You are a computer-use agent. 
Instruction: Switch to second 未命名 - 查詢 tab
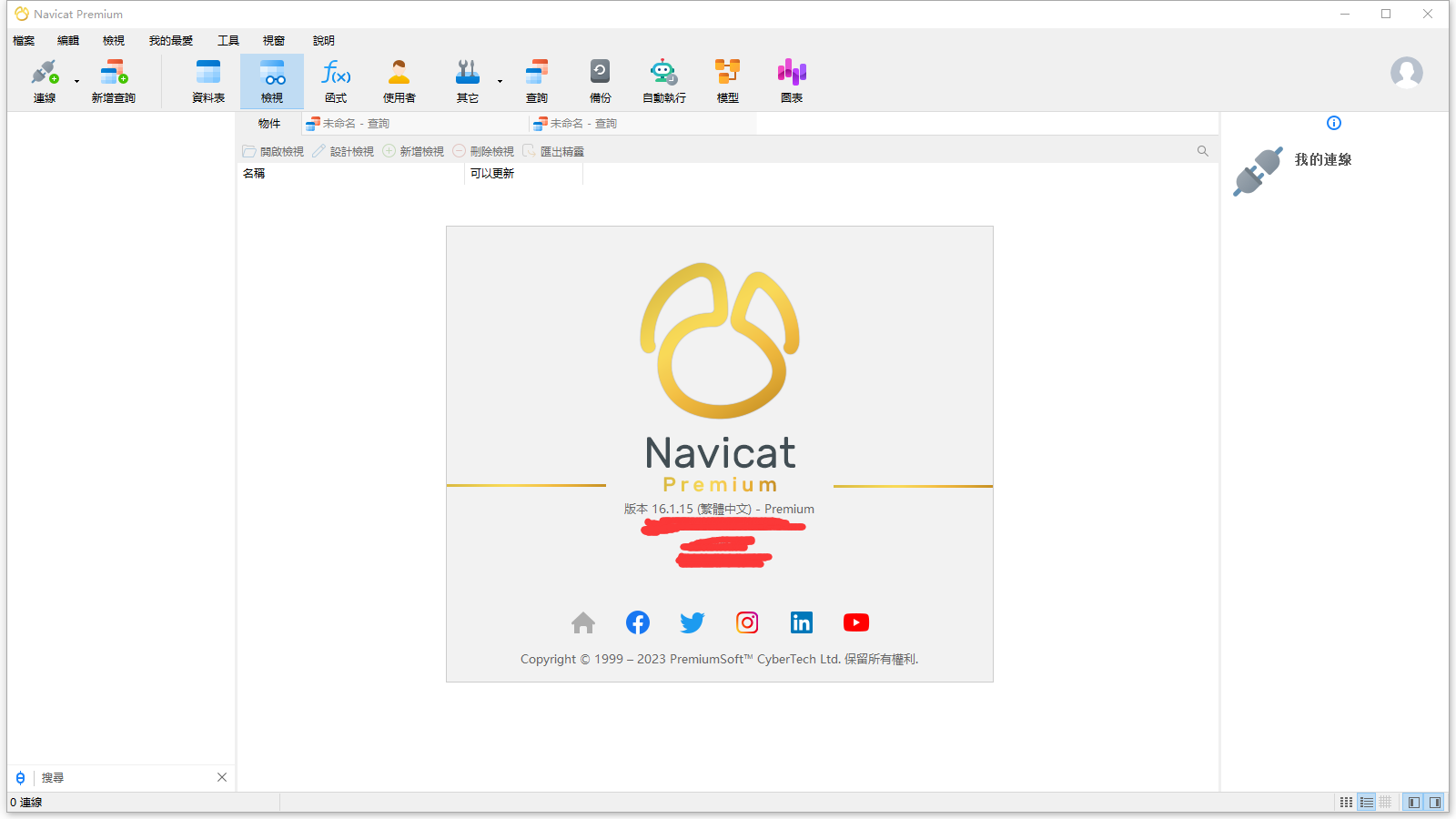coord(642,124)
